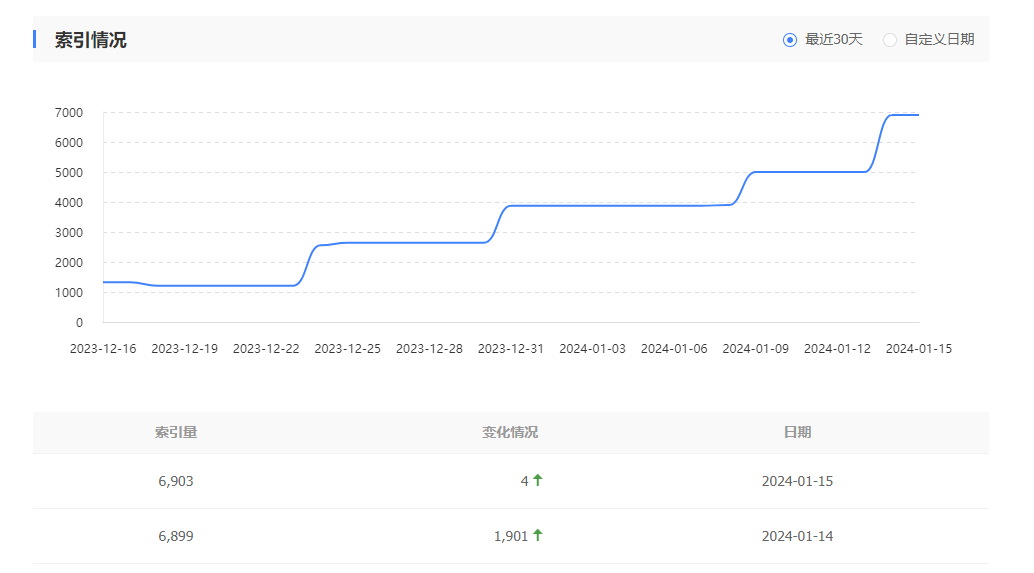Viewport: 1034px width, 573px height.
Task: Click the 变化情况 column header
Action: coord(510,433)
